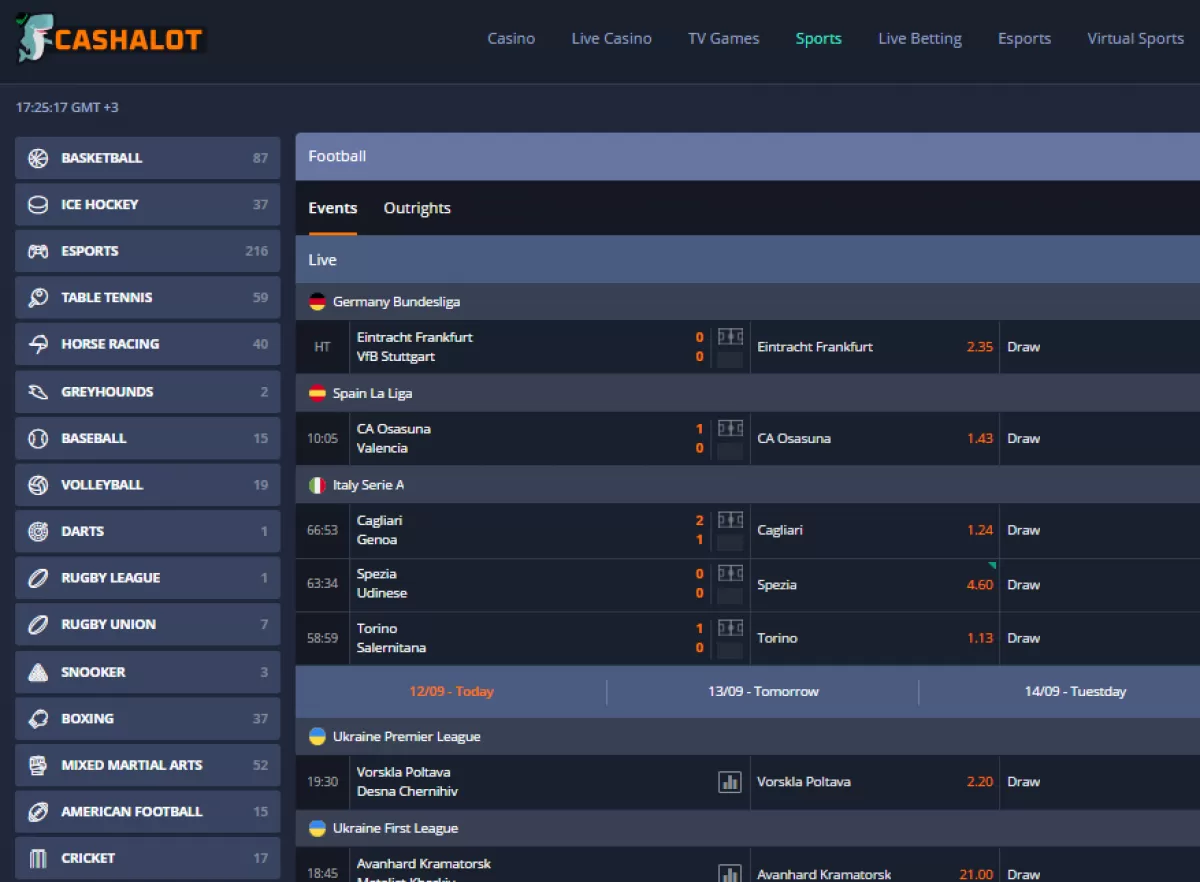Click the Football section header
Screen dimensions: 1200x882
pyautogui.click(x=748, y=156)
